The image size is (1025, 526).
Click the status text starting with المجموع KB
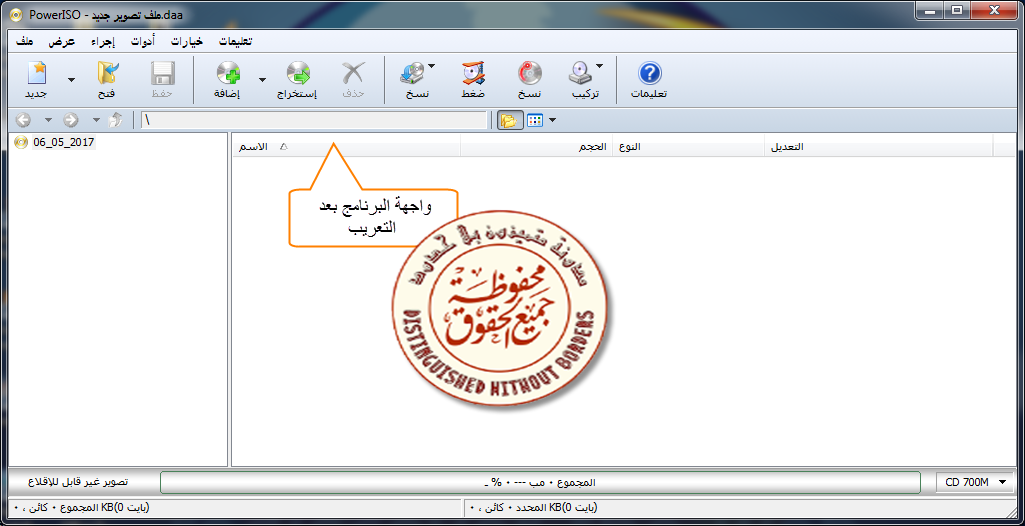[82, 507]
